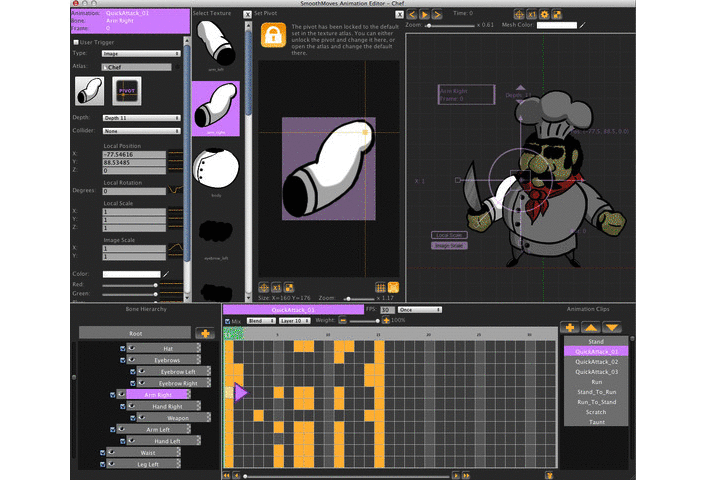This screenshot has width=706, height=480.
Task: Click the x1 zoom icon in Set Pivot panel
Action: pos(276,287)
